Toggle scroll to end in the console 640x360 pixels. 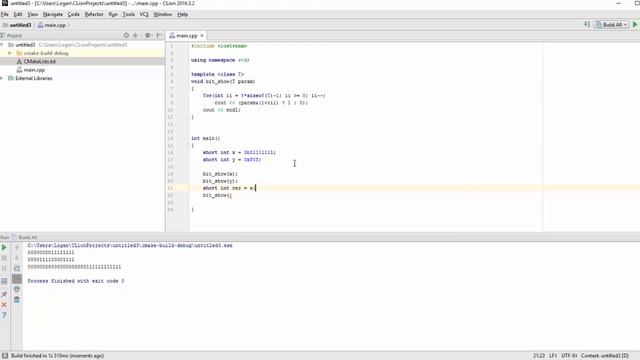point(17,279)
